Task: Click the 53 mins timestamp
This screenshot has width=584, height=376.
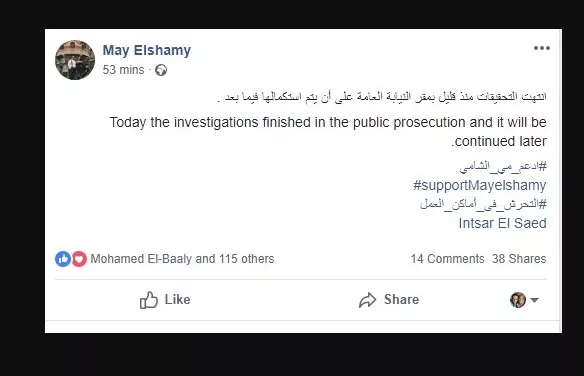Action: 123,70
